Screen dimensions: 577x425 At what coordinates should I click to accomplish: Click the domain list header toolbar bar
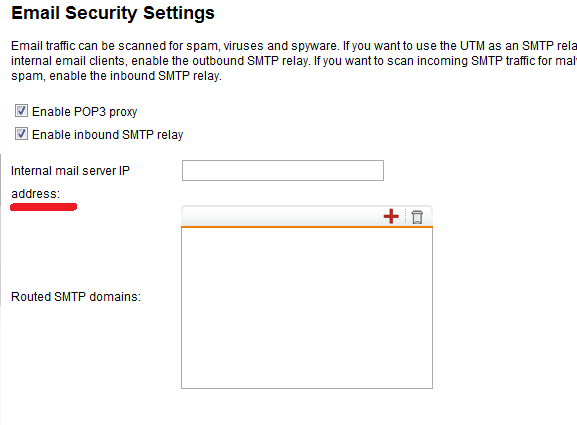307,216
